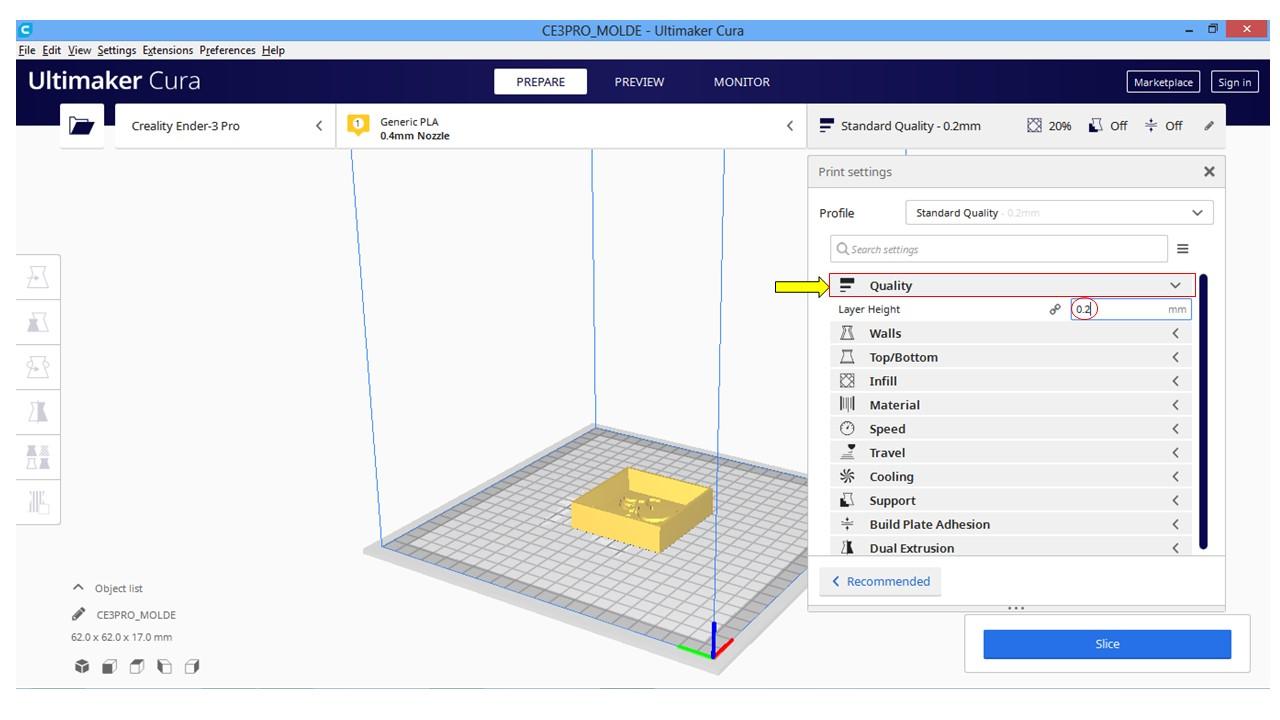Select the Per Model Settings tool
This screenshot has width=1280, height=720.
(38, 457)
